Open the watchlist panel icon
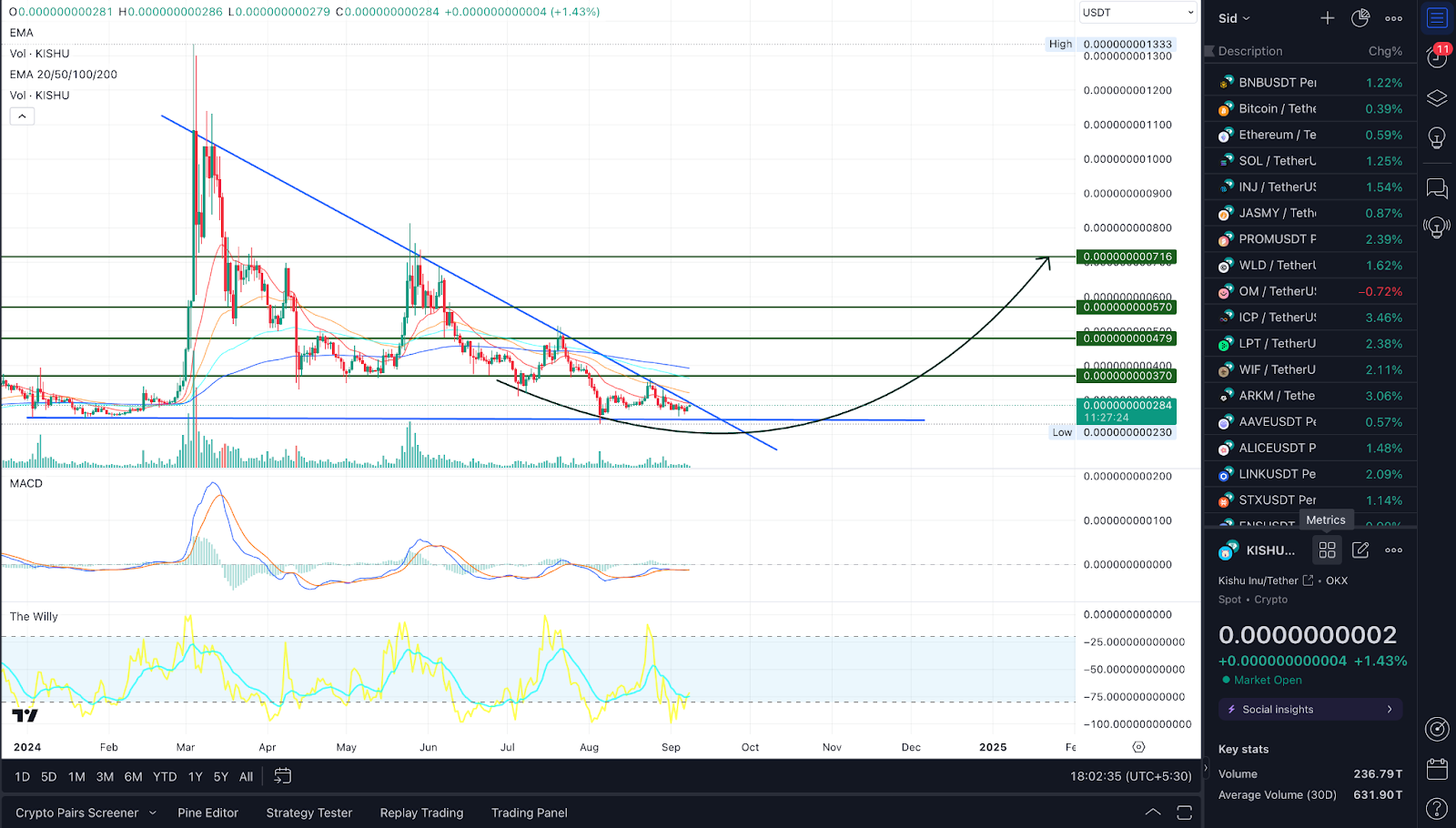The width and height of the screenshot is (1456, 828). 1437,18
